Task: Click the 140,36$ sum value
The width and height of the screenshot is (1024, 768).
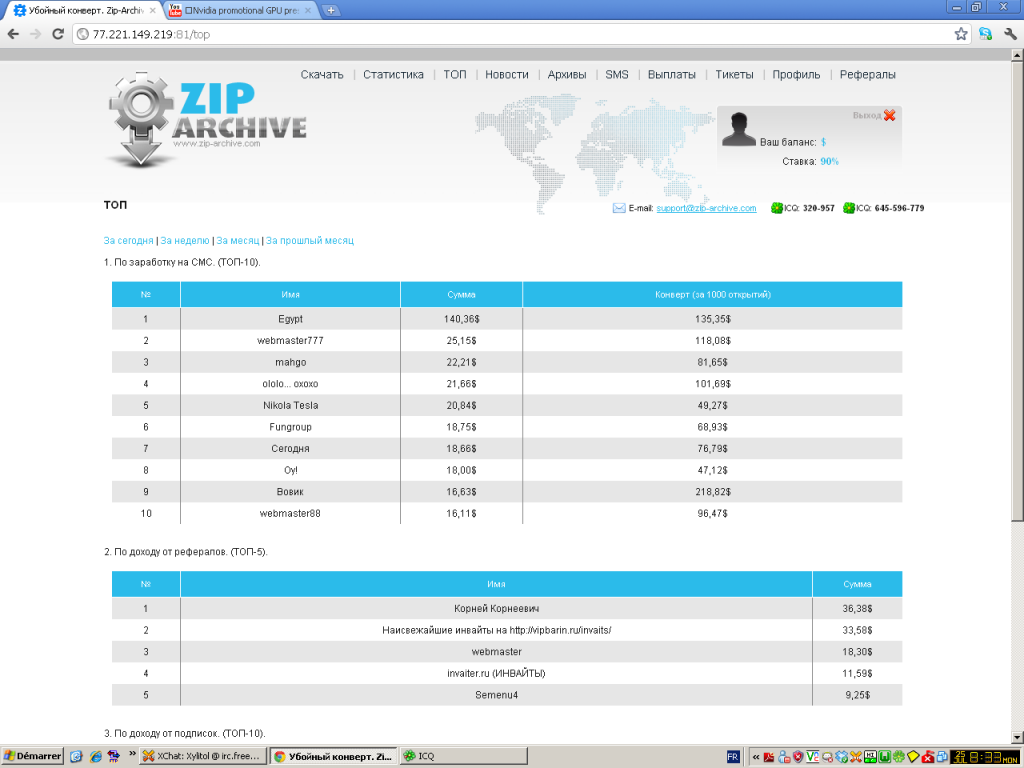Action: [x=462, y=319]
